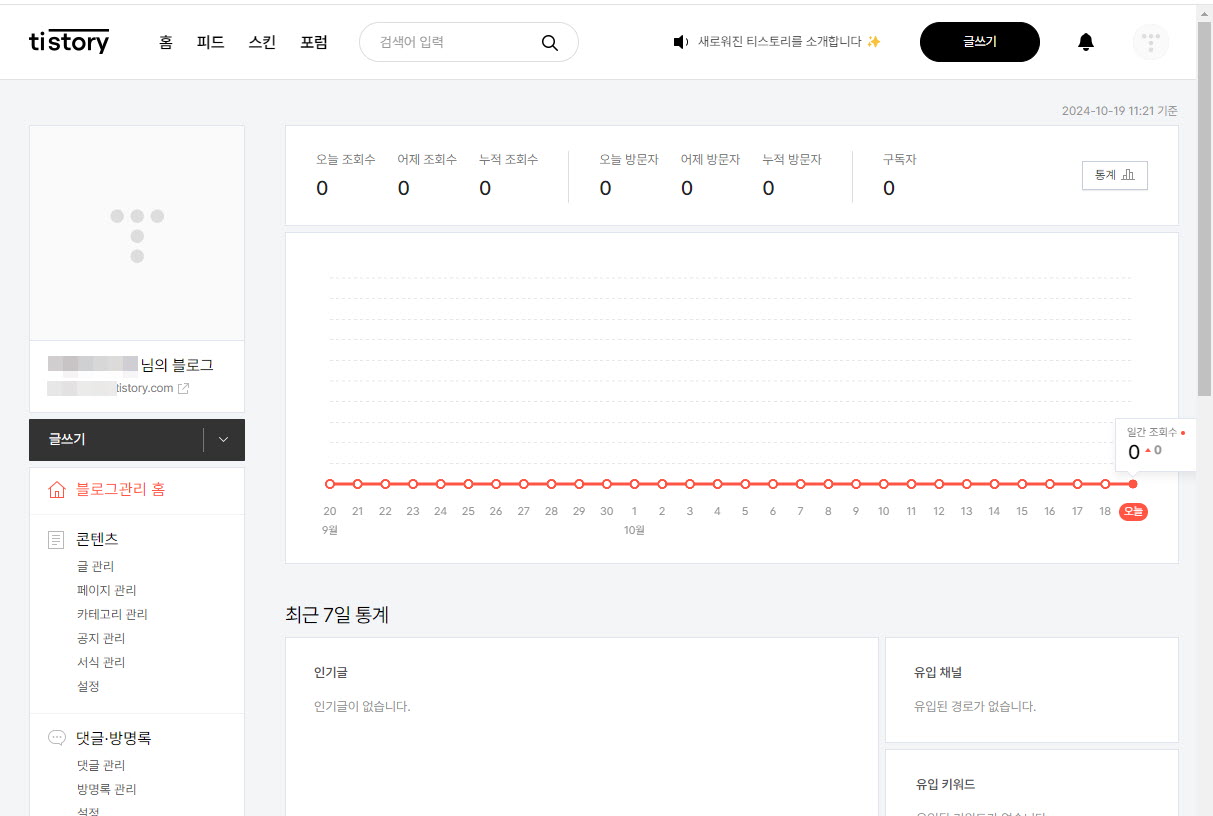The image size is (1213, 816).
Task: Open the profile account icon at top right
Action: (x=1150, y=42)
